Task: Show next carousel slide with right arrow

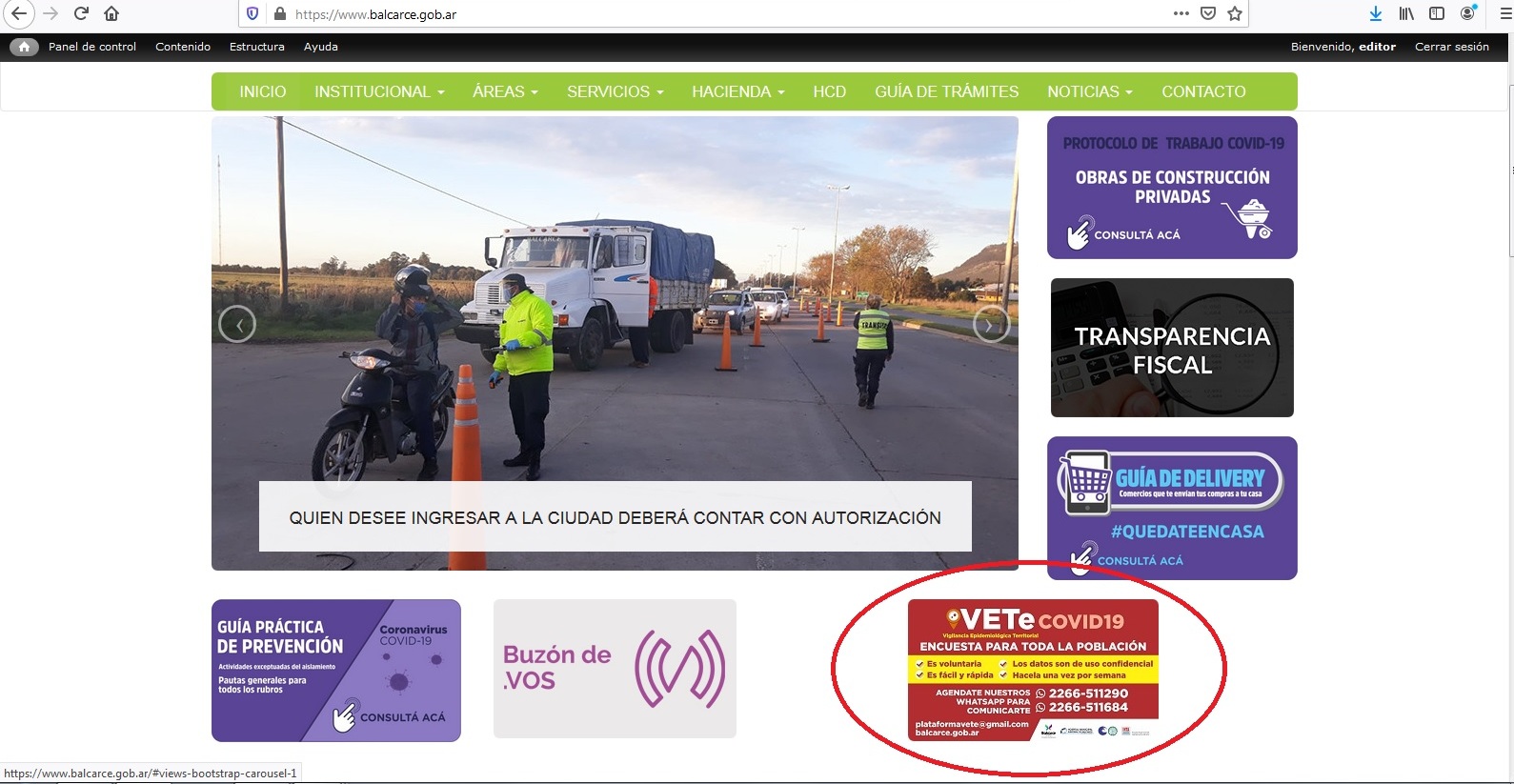Action: (990, 325)
